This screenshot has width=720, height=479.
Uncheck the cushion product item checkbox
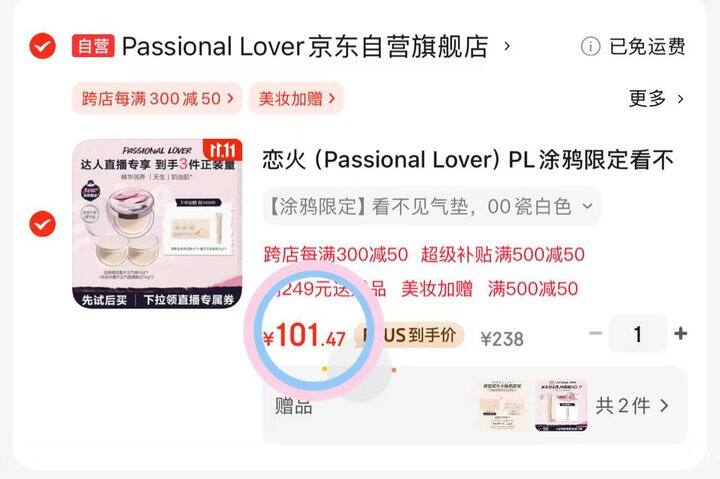pyautogui.click(x=42, y=224)
